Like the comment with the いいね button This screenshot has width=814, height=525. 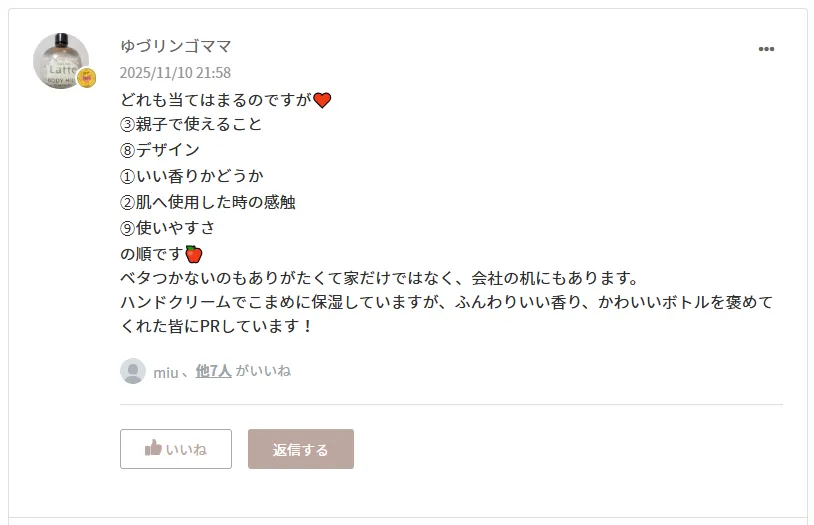coord(176,449)
